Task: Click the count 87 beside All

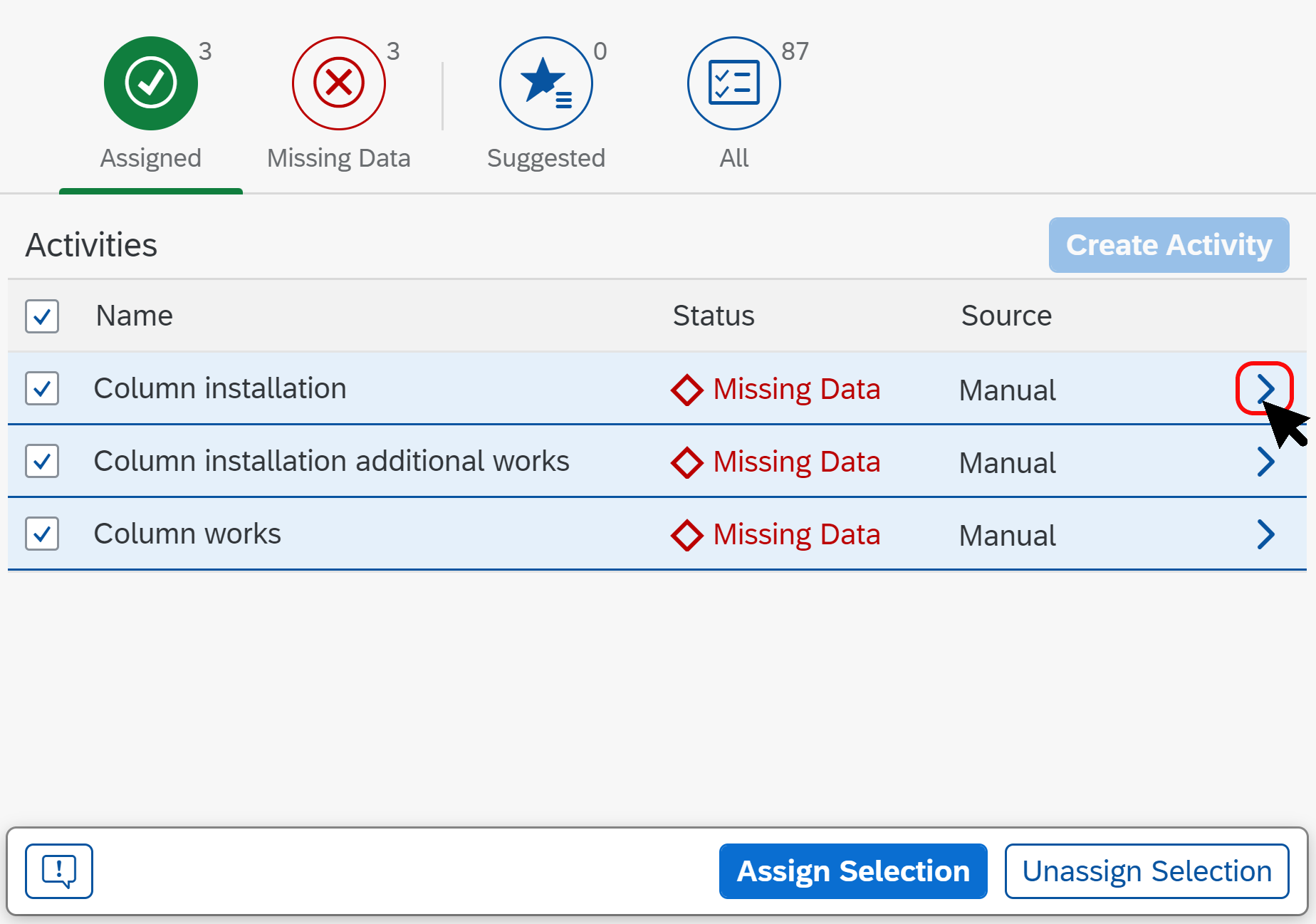Action: [795, 51]
